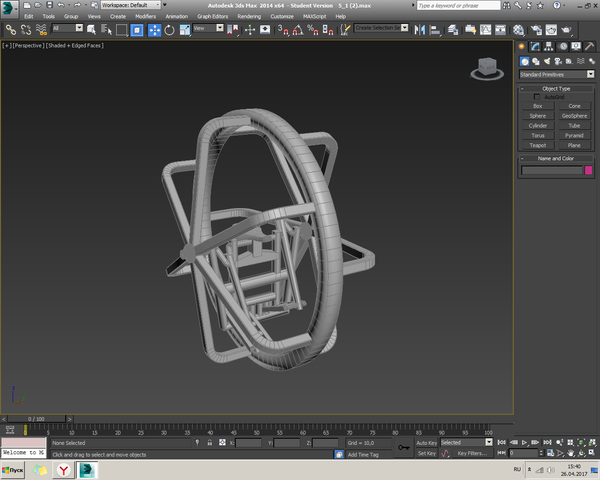Click the Cameras category icon
Image resolution: width=600 pixels, height=480 pixels.
(x=559, y=61)
